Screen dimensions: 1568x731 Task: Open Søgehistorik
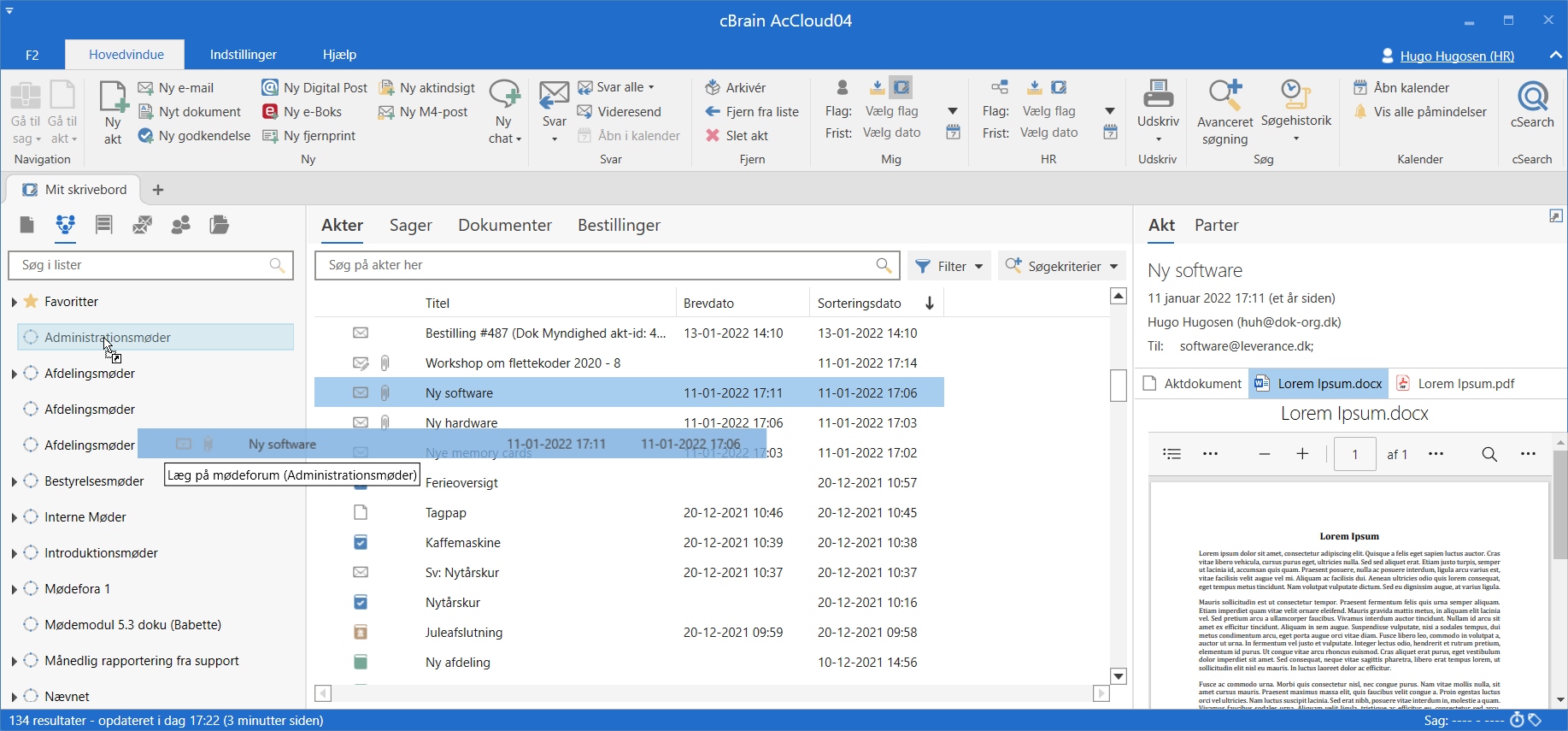click(x=1296, y=112)
